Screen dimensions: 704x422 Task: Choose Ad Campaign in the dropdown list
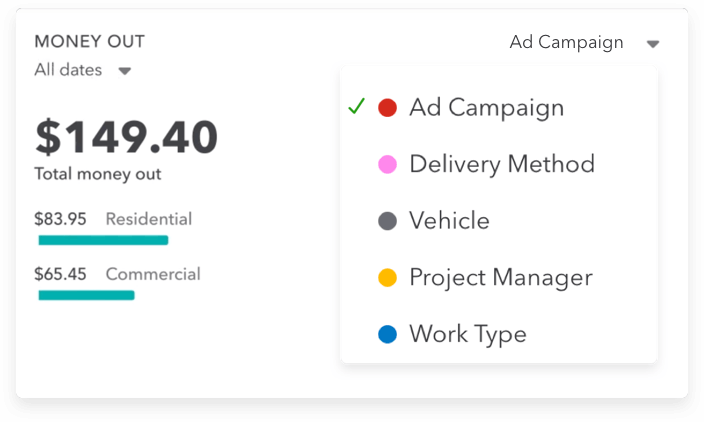[x=486, y=108]
